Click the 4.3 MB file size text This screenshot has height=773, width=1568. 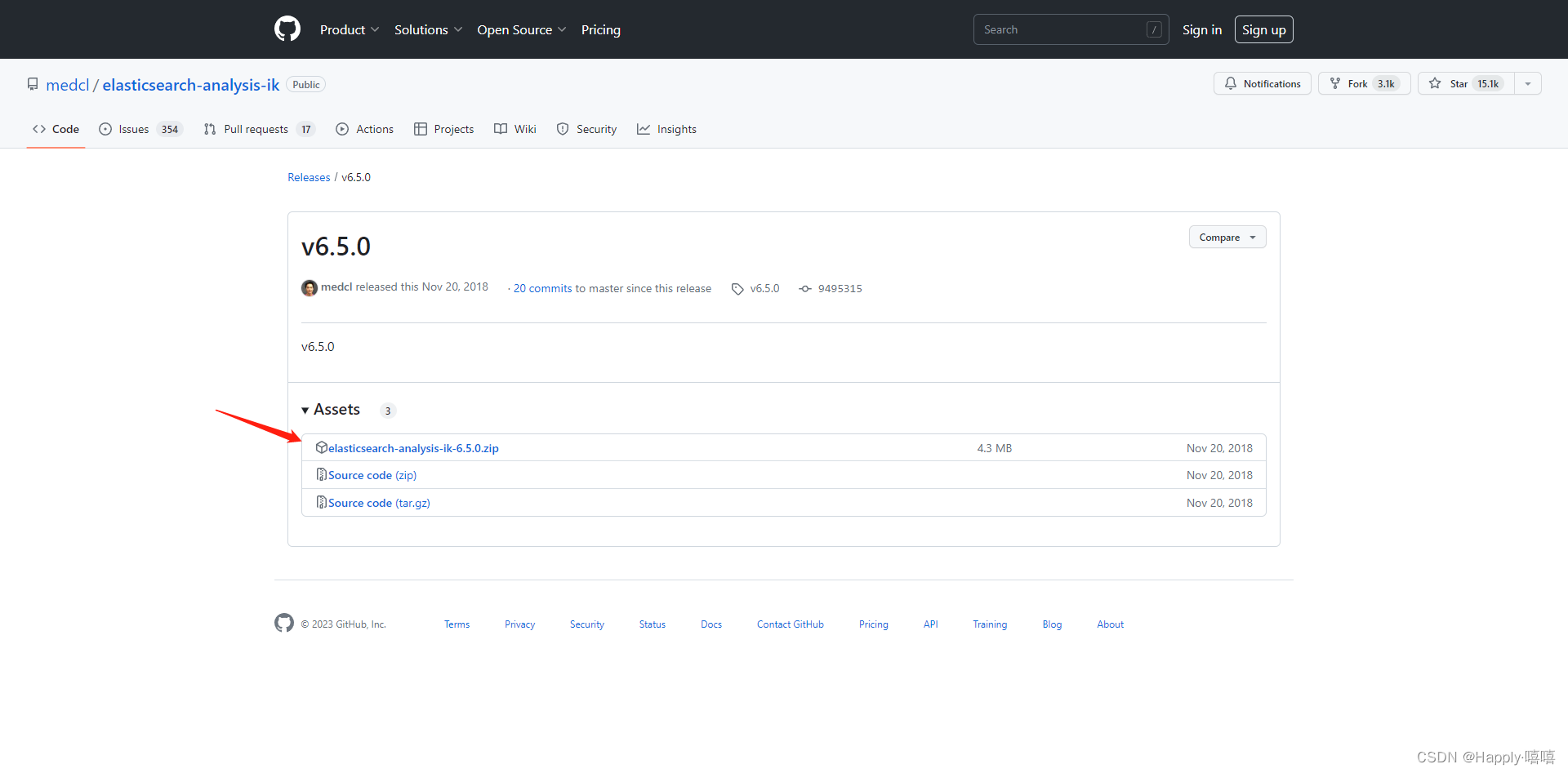[x=995, y=448]
